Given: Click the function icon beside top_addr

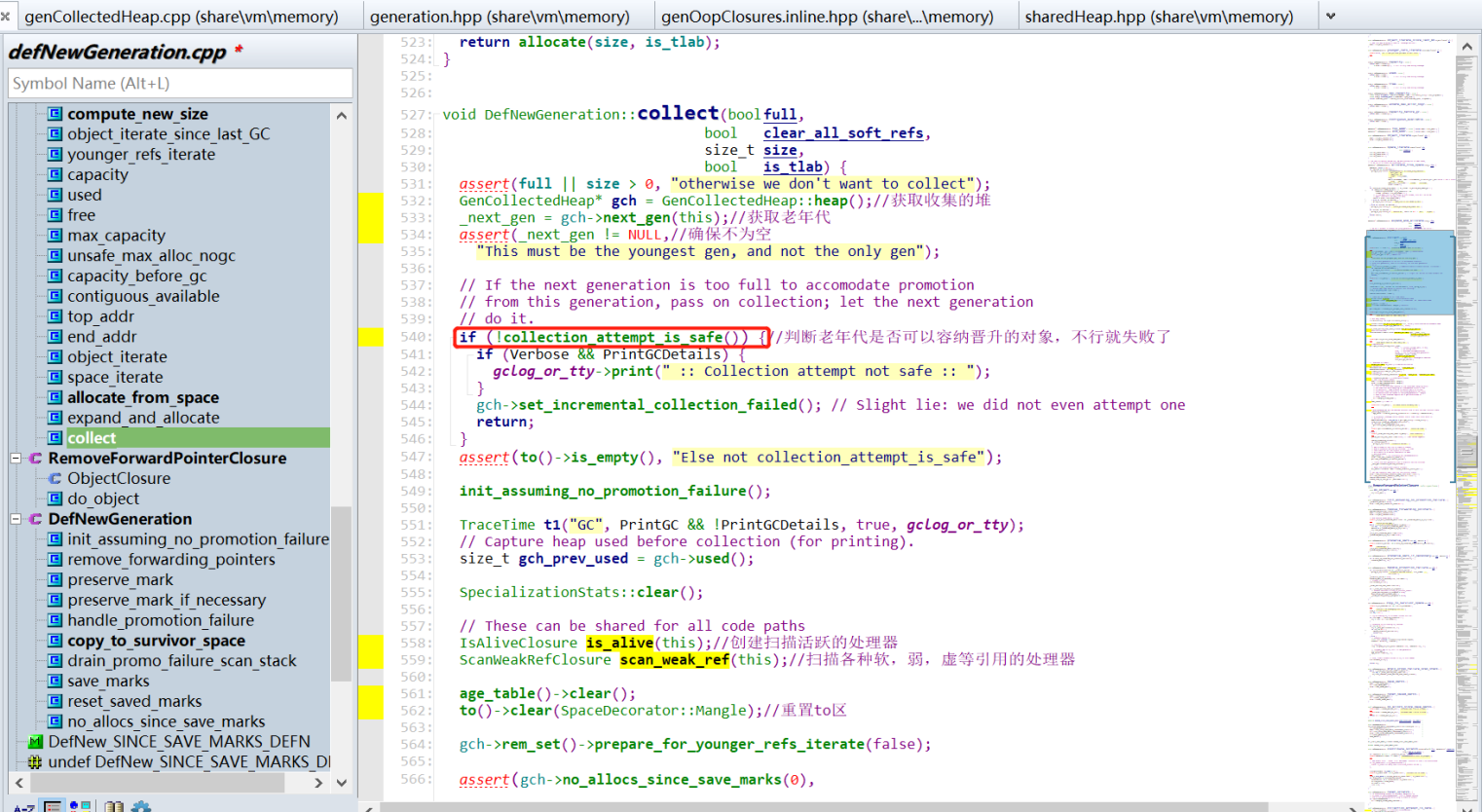Looking at the screenshot, I should [x=56, y=316].
